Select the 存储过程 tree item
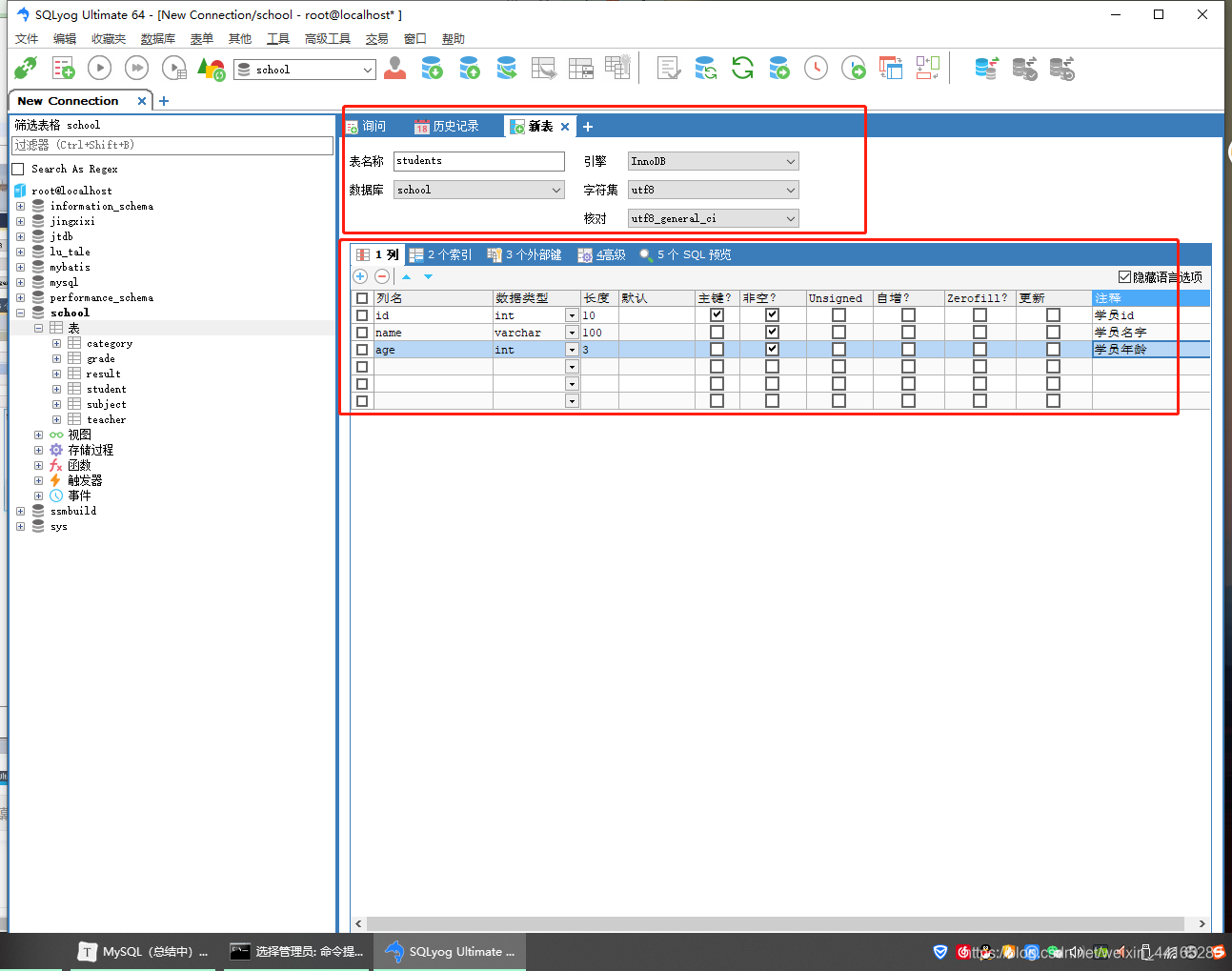Image resolution: width=1232 pixels, height=971 pixels. [x=91, y=450]
